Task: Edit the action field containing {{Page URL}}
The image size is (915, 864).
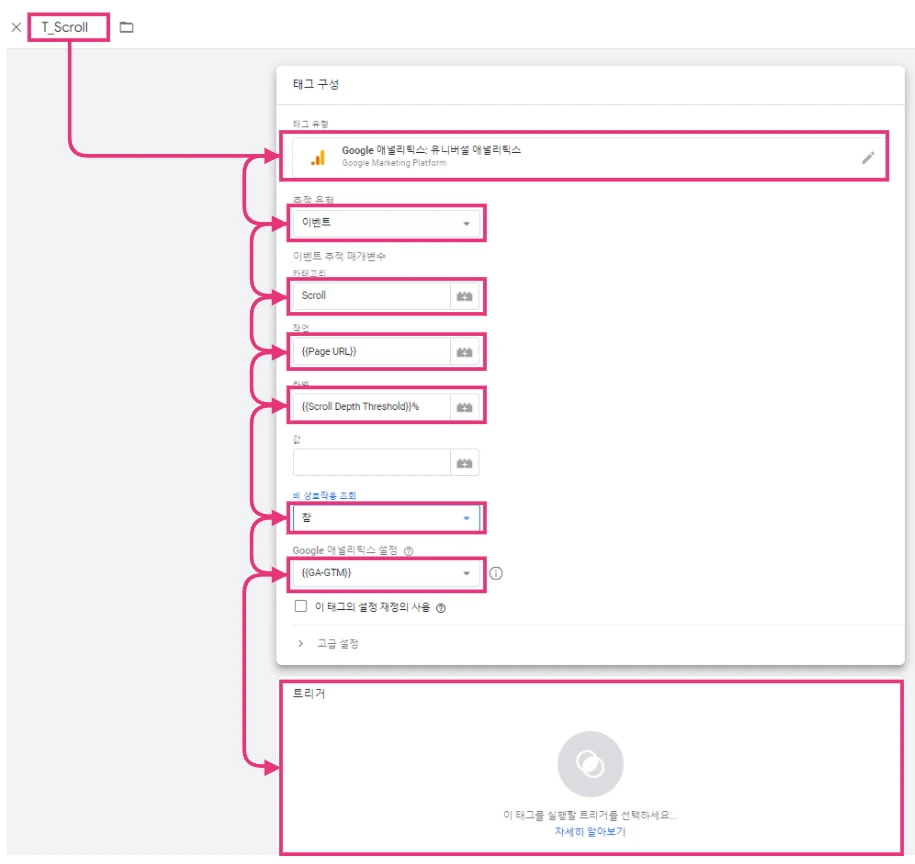Action: tap(371, 351)
